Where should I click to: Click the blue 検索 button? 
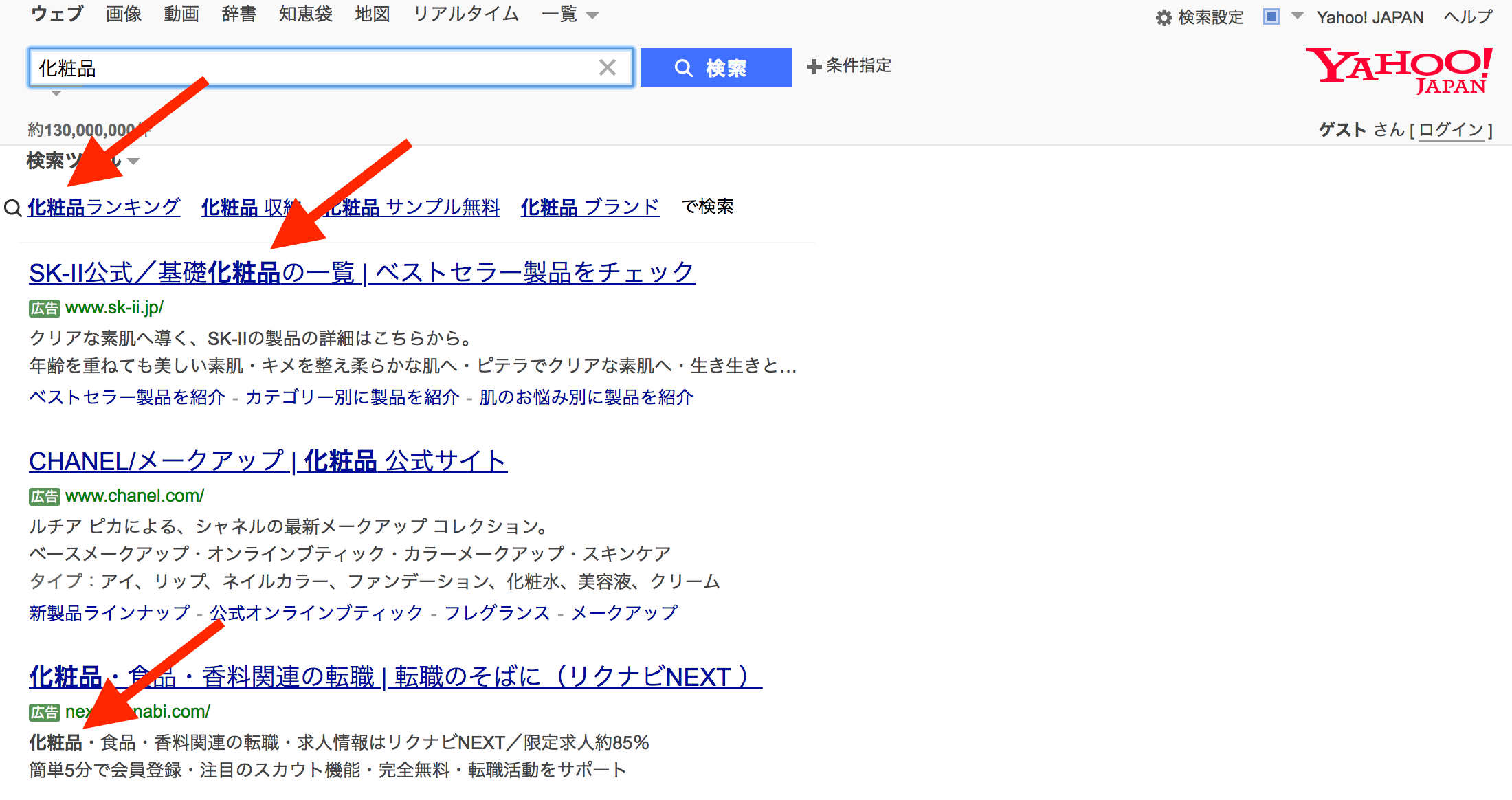(x=715, y=67)
